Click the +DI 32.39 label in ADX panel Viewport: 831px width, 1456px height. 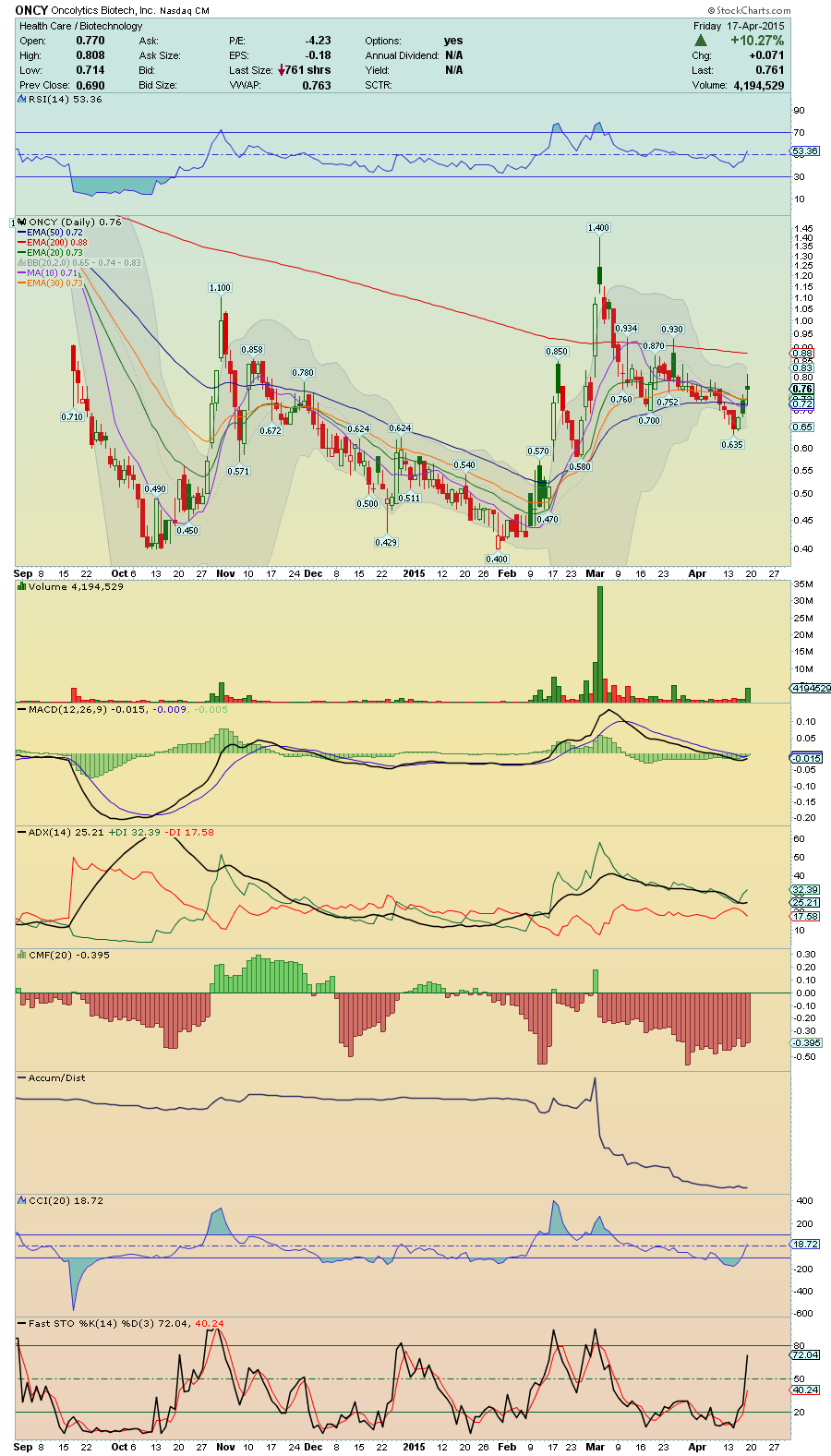134,832
